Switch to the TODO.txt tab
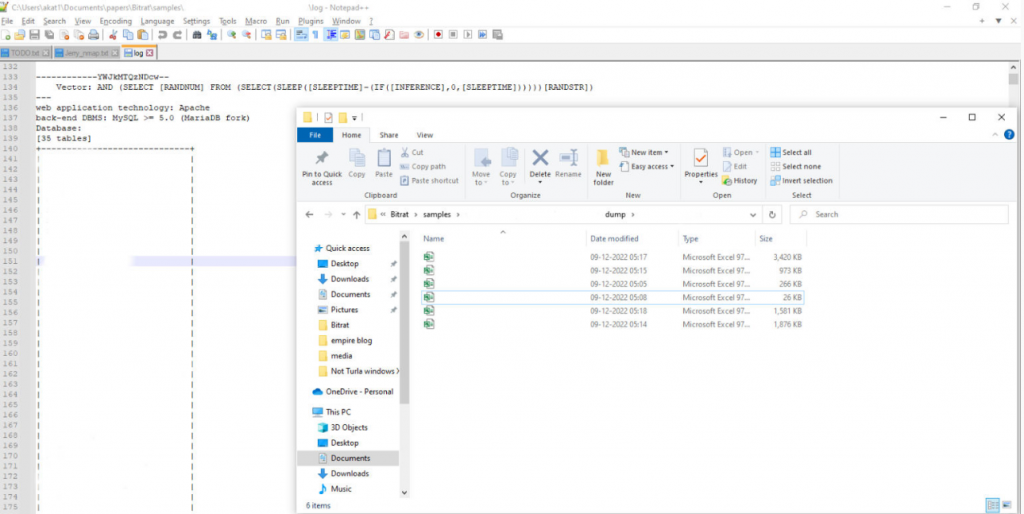Image resolution: width=1024 pixels, height=514 pixels. [24, 53]
